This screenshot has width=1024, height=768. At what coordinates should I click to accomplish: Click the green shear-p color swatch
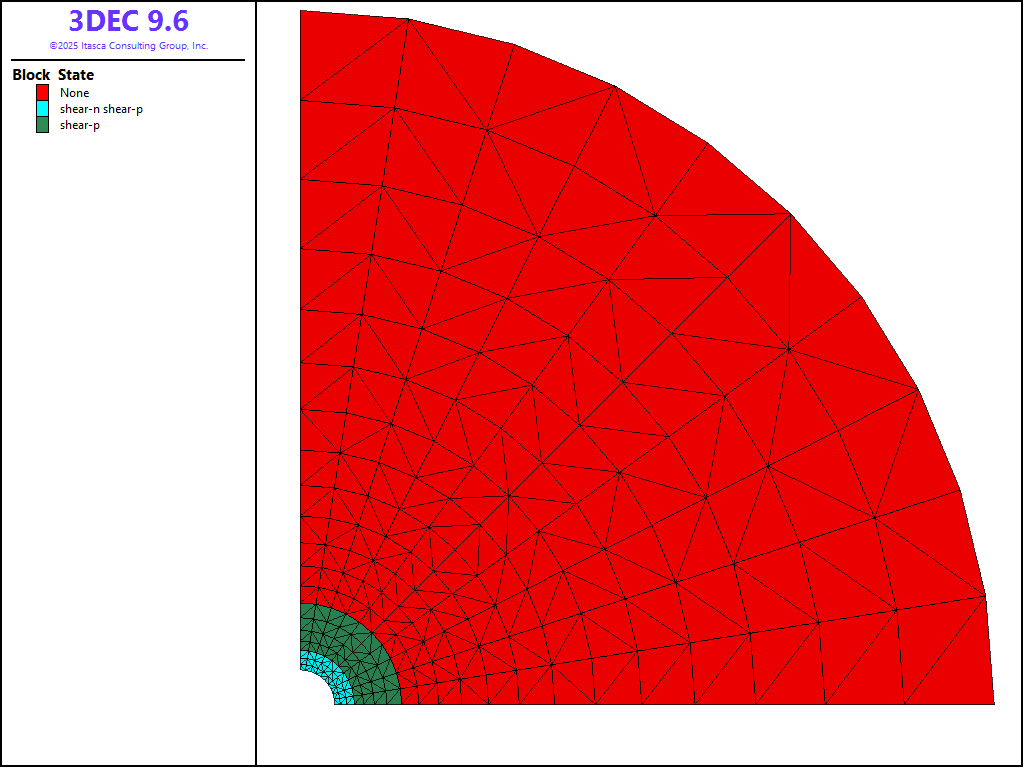[x=42, y=125]
